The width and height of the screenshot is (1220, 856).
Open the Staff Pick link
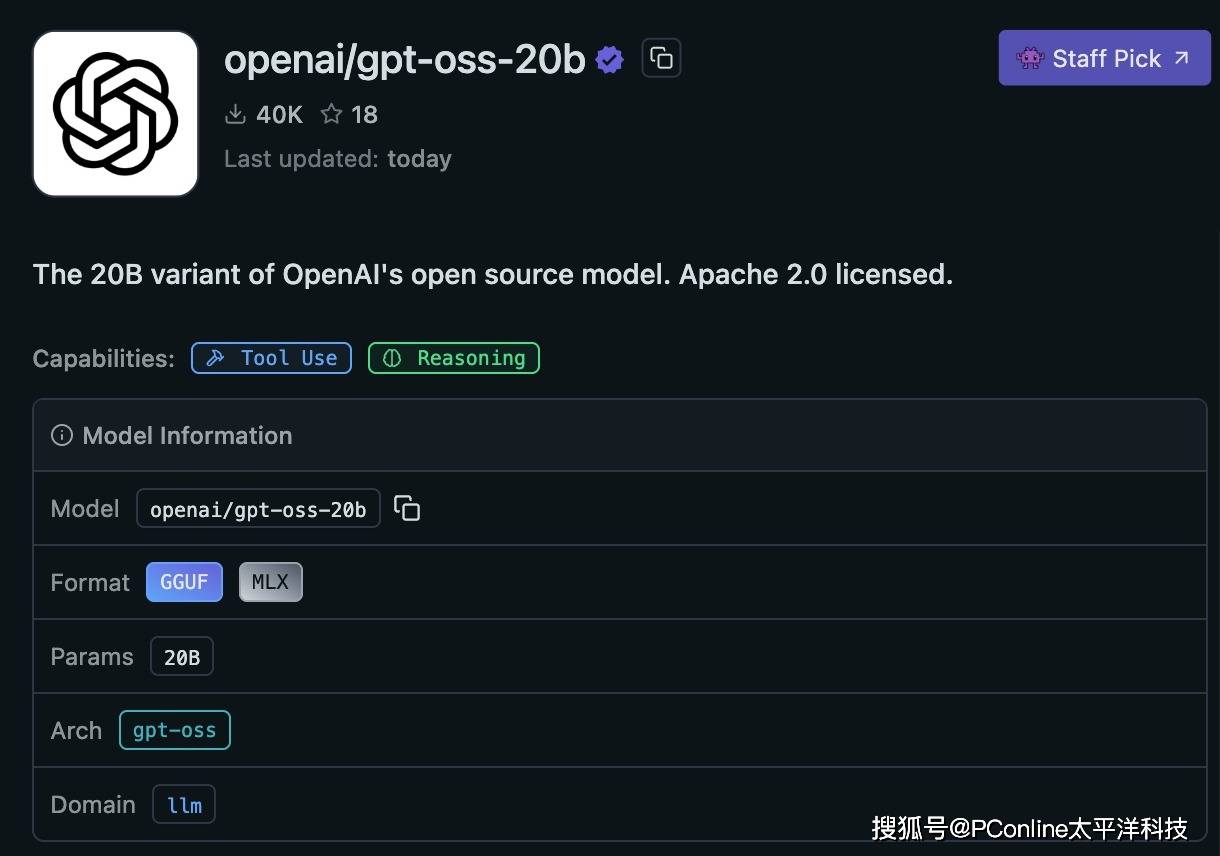tap(1104, 58)
